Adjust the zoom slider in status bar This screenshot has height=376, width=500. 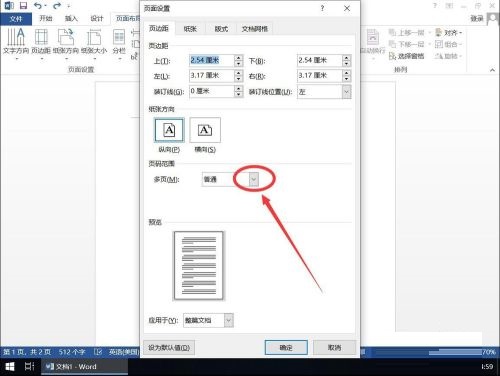(x=455, y=352)
